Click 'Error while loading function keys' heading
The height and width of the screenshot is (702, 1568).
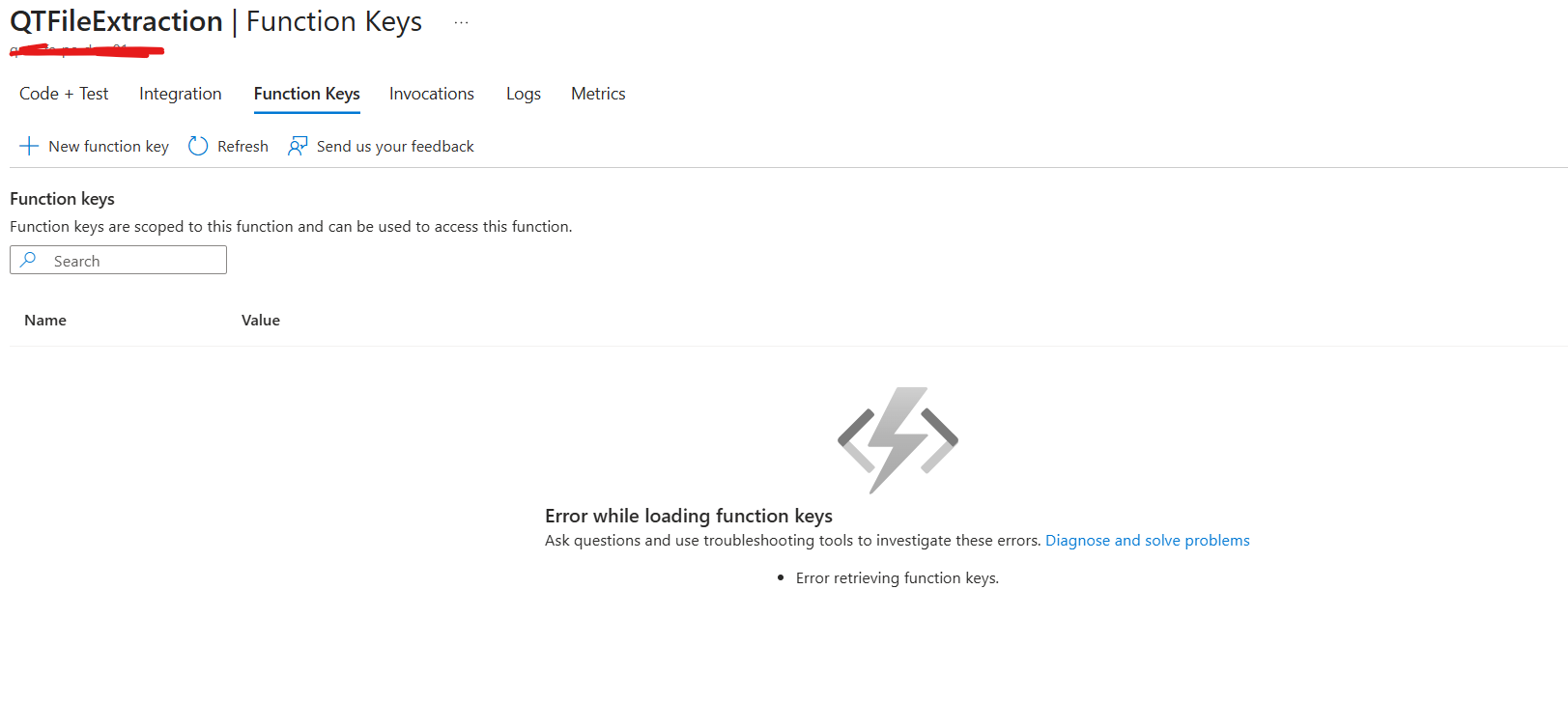pos(689,516)
